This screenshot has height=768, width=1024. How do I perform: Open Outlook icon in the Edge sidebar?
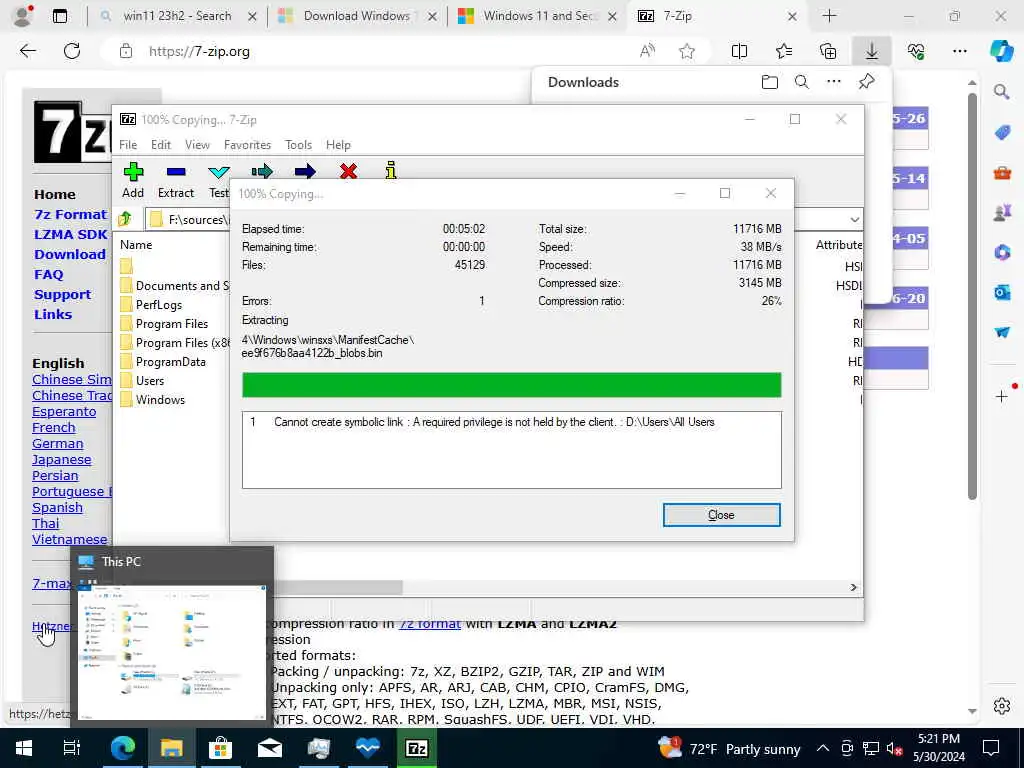[x=1002, y=292]
